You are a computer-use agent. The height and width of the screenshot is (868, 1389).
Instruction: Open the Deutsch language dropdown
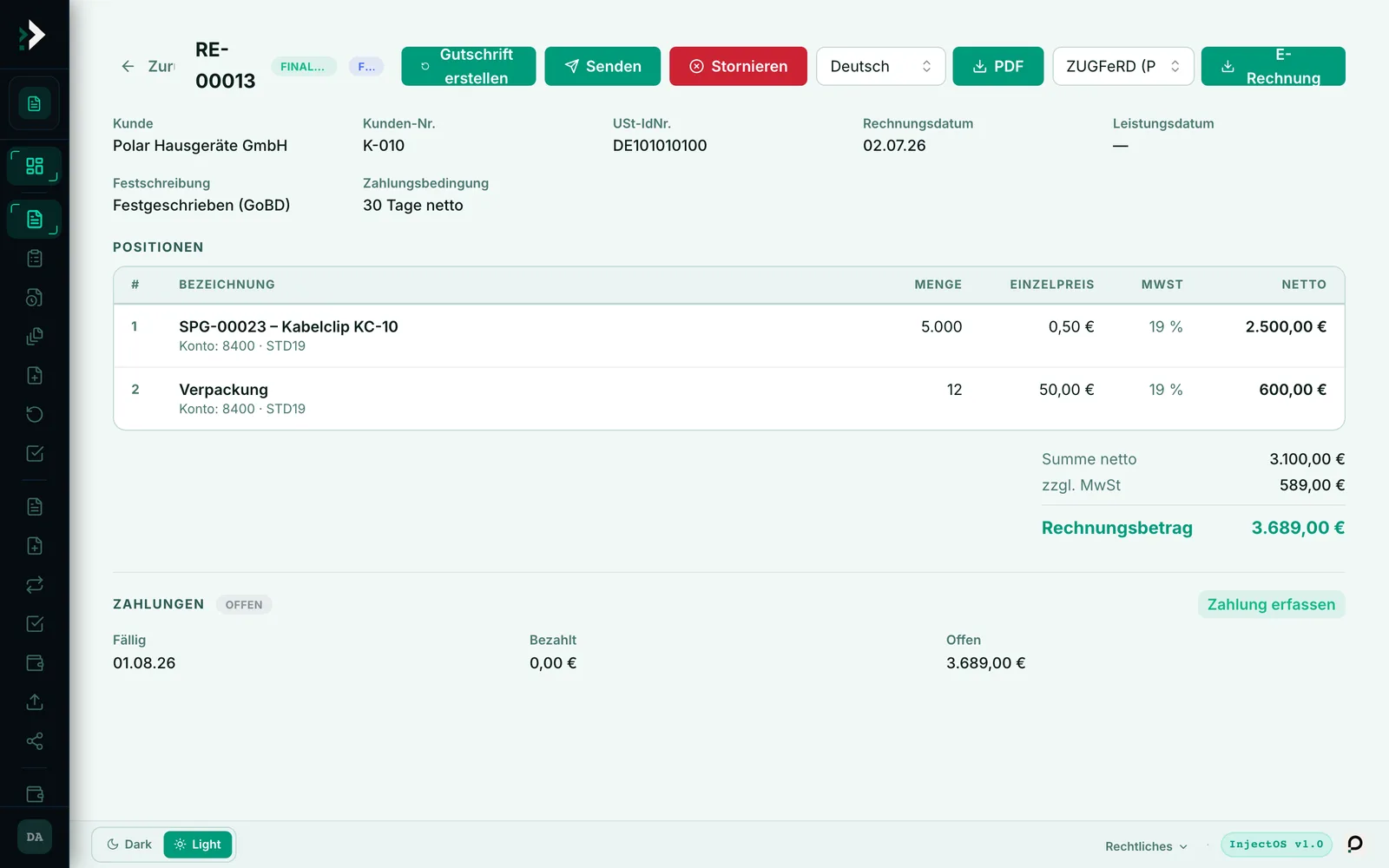tap(880, 67)
